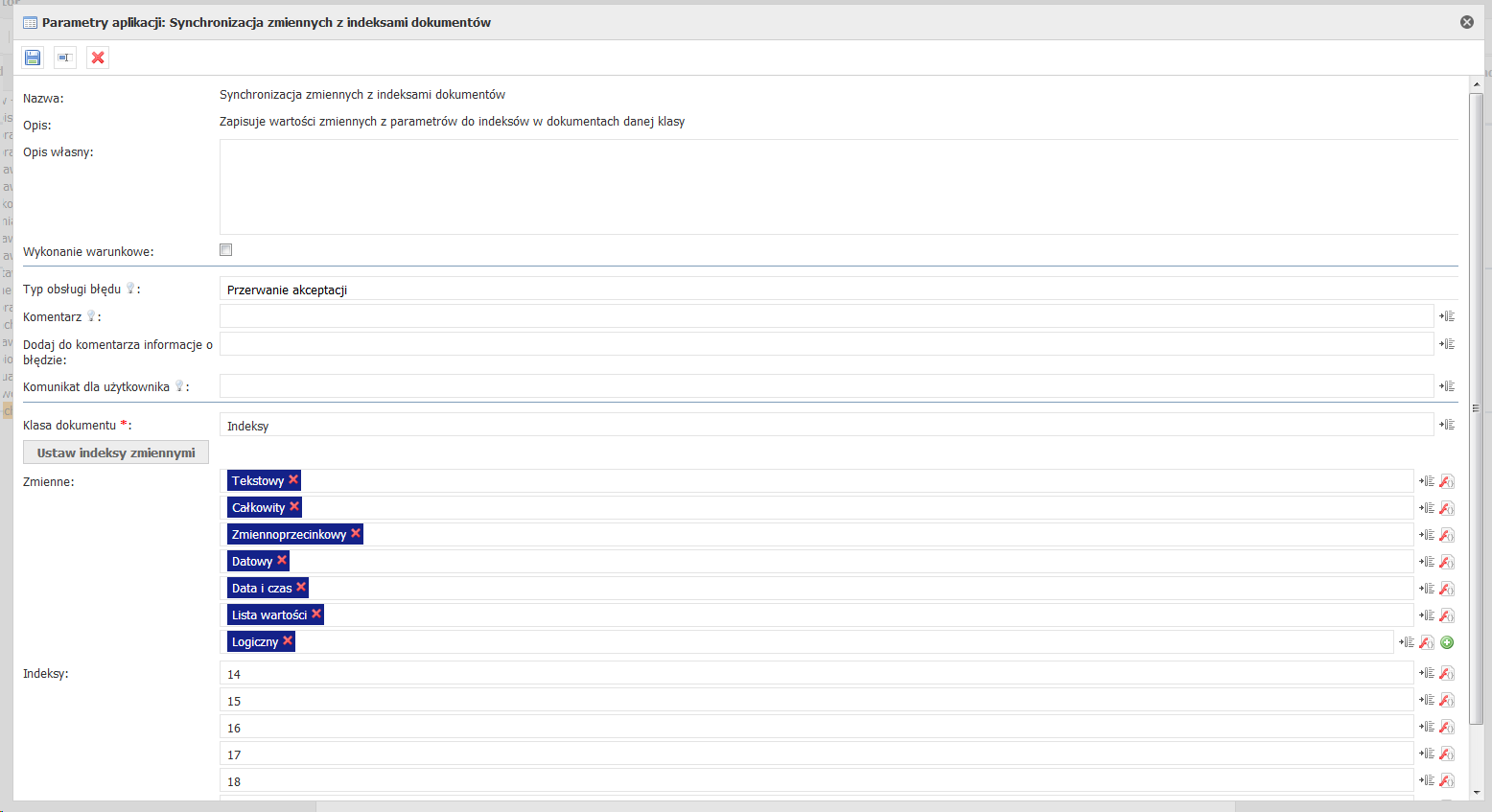1492x812 pixels.
Task: Click function icon beside index 14 field
Action: click(1447, 674)
